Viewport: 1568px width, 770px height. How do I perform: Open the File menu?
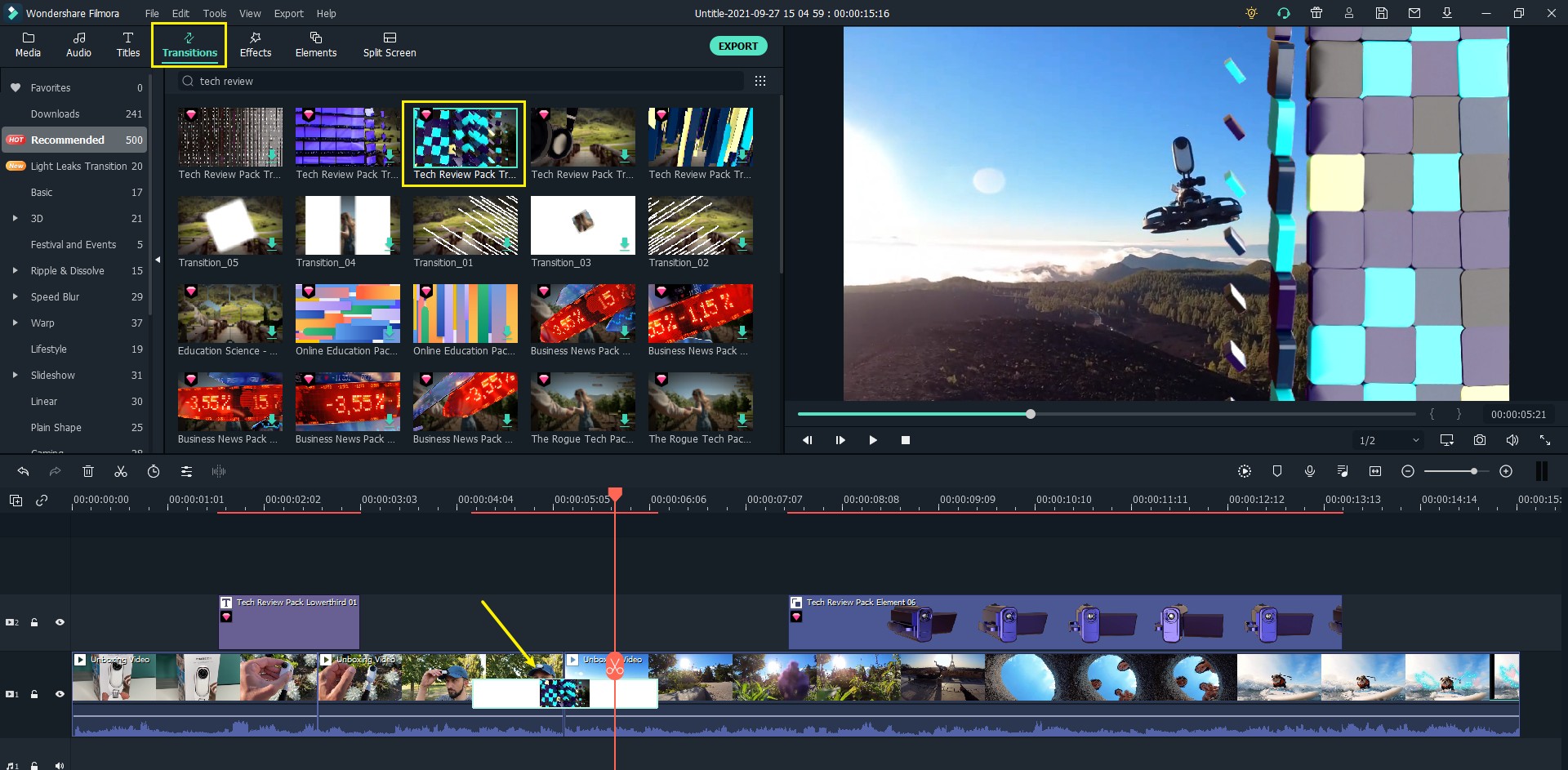click(x=152, y=13)
